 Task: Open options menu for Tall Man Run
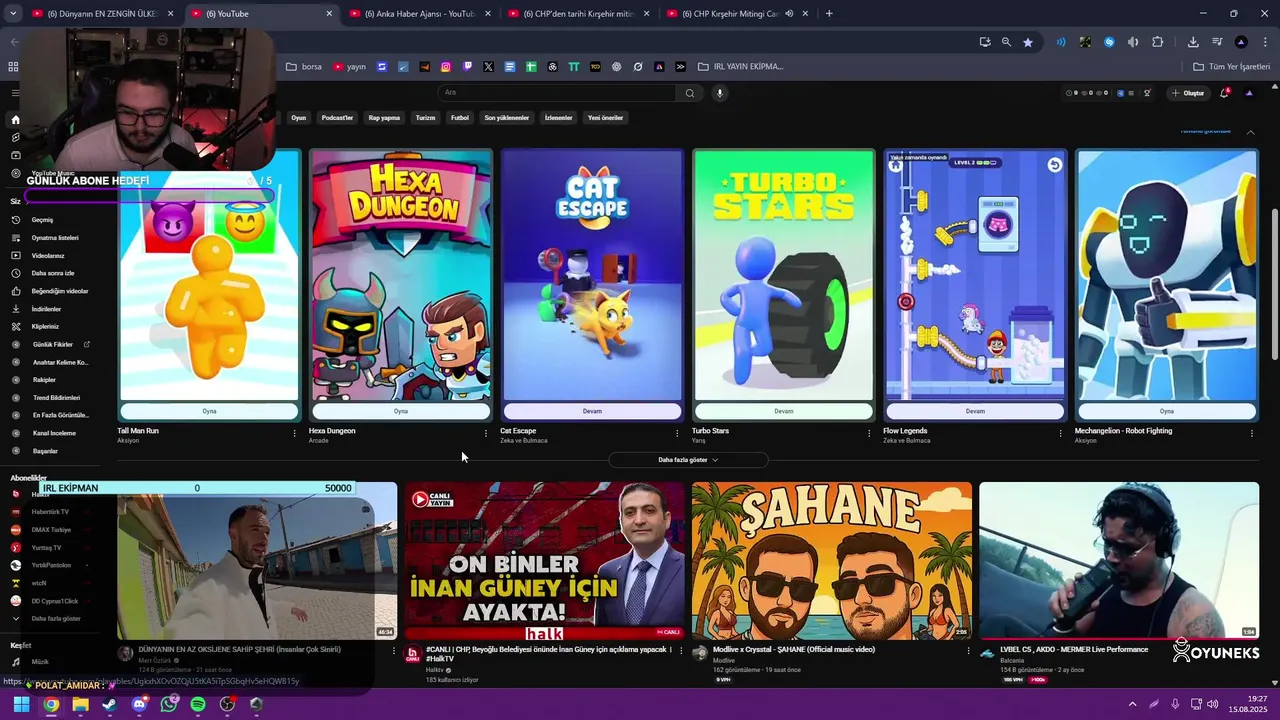(294, 433)
